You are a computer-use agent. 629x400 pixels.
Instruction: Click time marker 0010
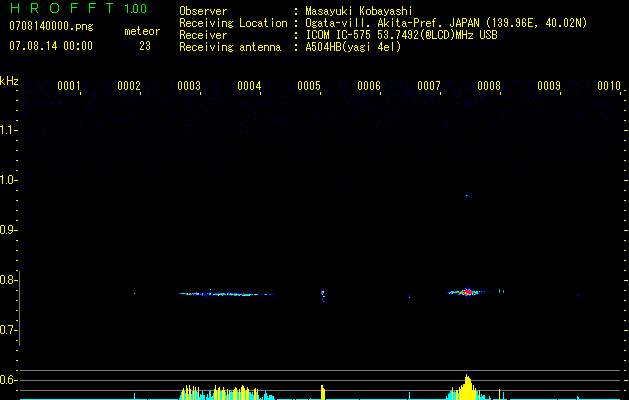pos(609,86)
